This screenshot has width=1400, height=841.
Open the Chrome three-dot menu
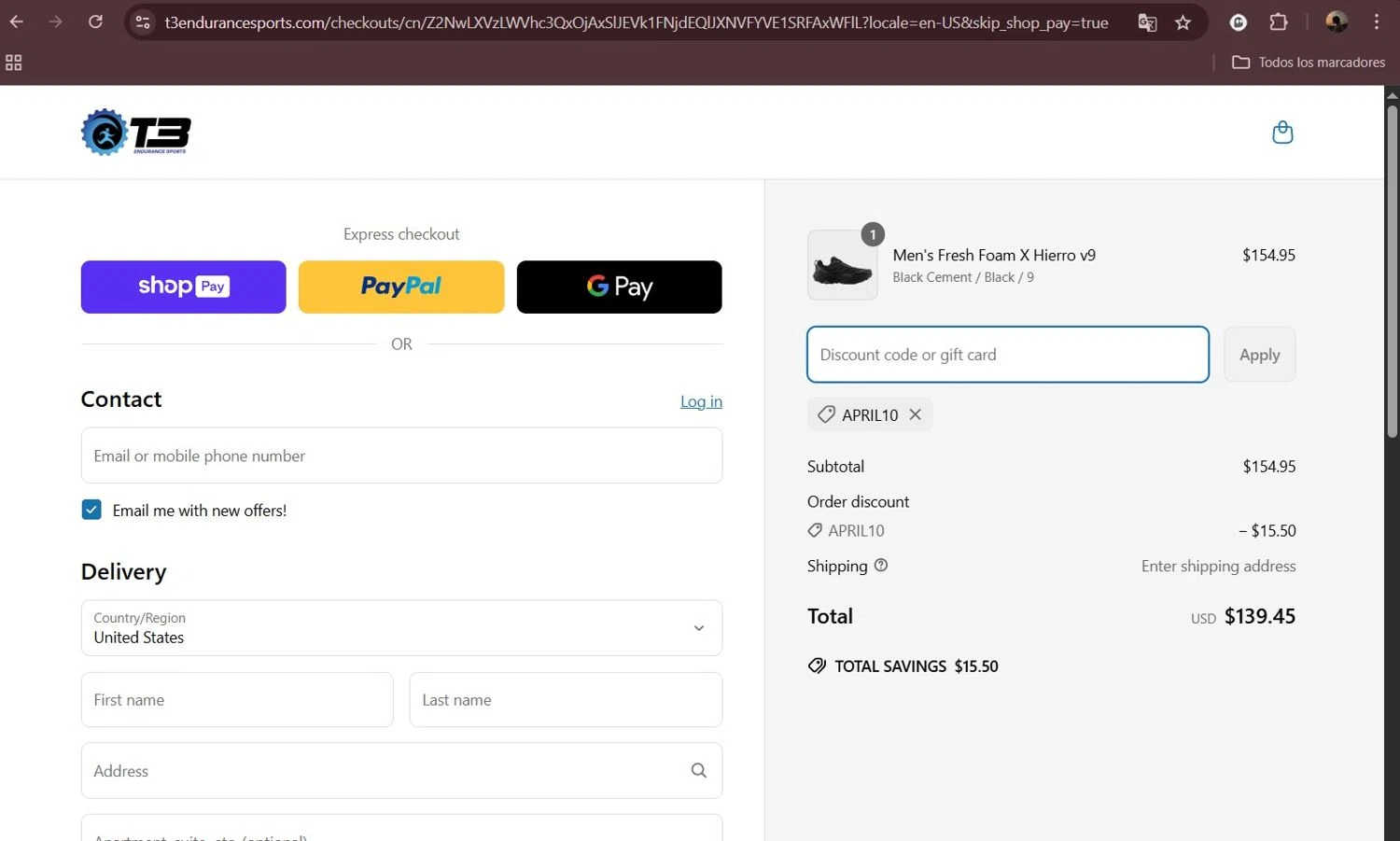[1377, 21]
